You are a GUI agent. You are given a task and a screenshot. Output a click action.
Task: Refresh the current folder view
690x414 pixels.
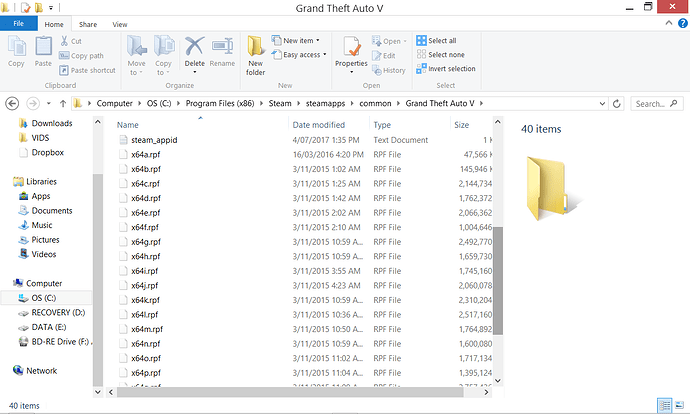(617, 104)
